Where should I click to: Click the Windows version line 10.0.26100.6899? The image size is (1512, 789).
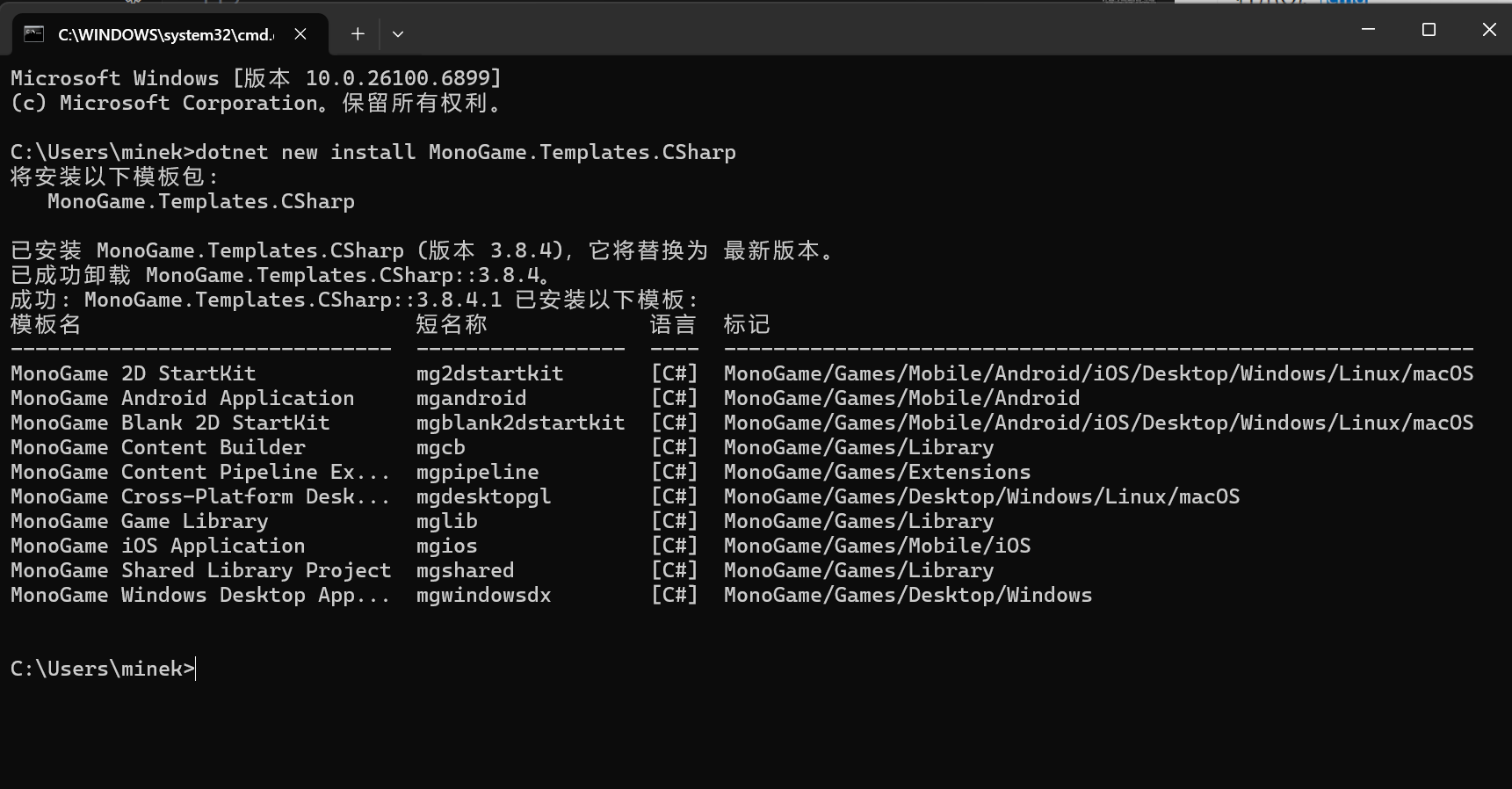[256, 78]
